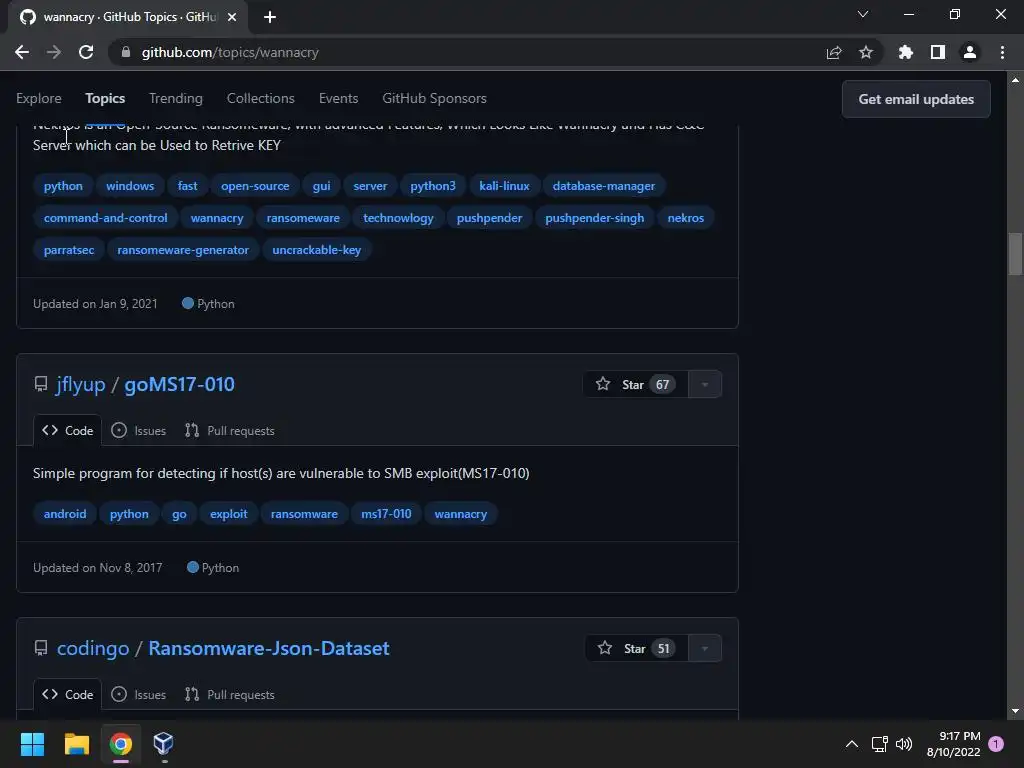Viewport: 1024px width, 768px height.
Task: Star the codingo Ransomware-Json-Dataset repository
Action: pos(637,648)
